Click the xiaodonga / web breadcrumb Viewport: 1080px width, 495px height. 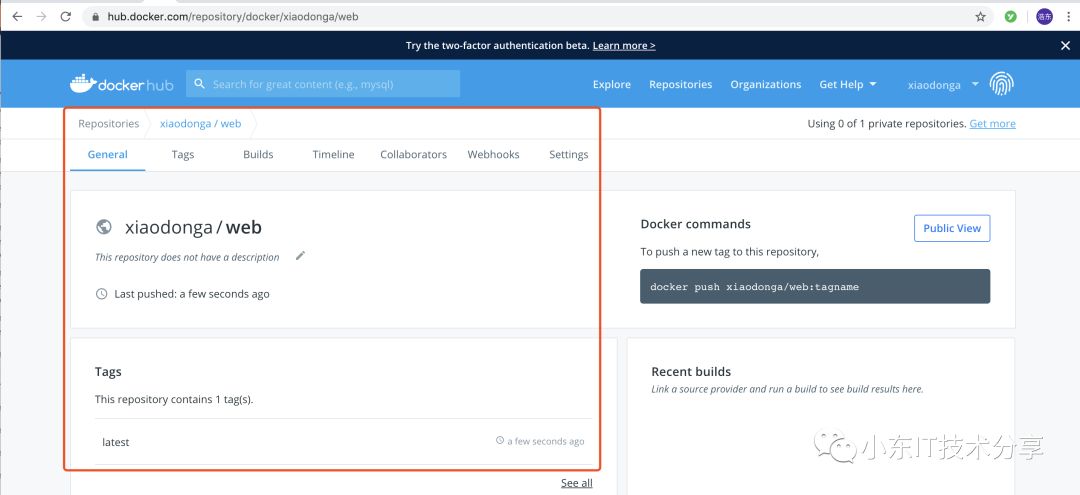(x=200, y=123)
